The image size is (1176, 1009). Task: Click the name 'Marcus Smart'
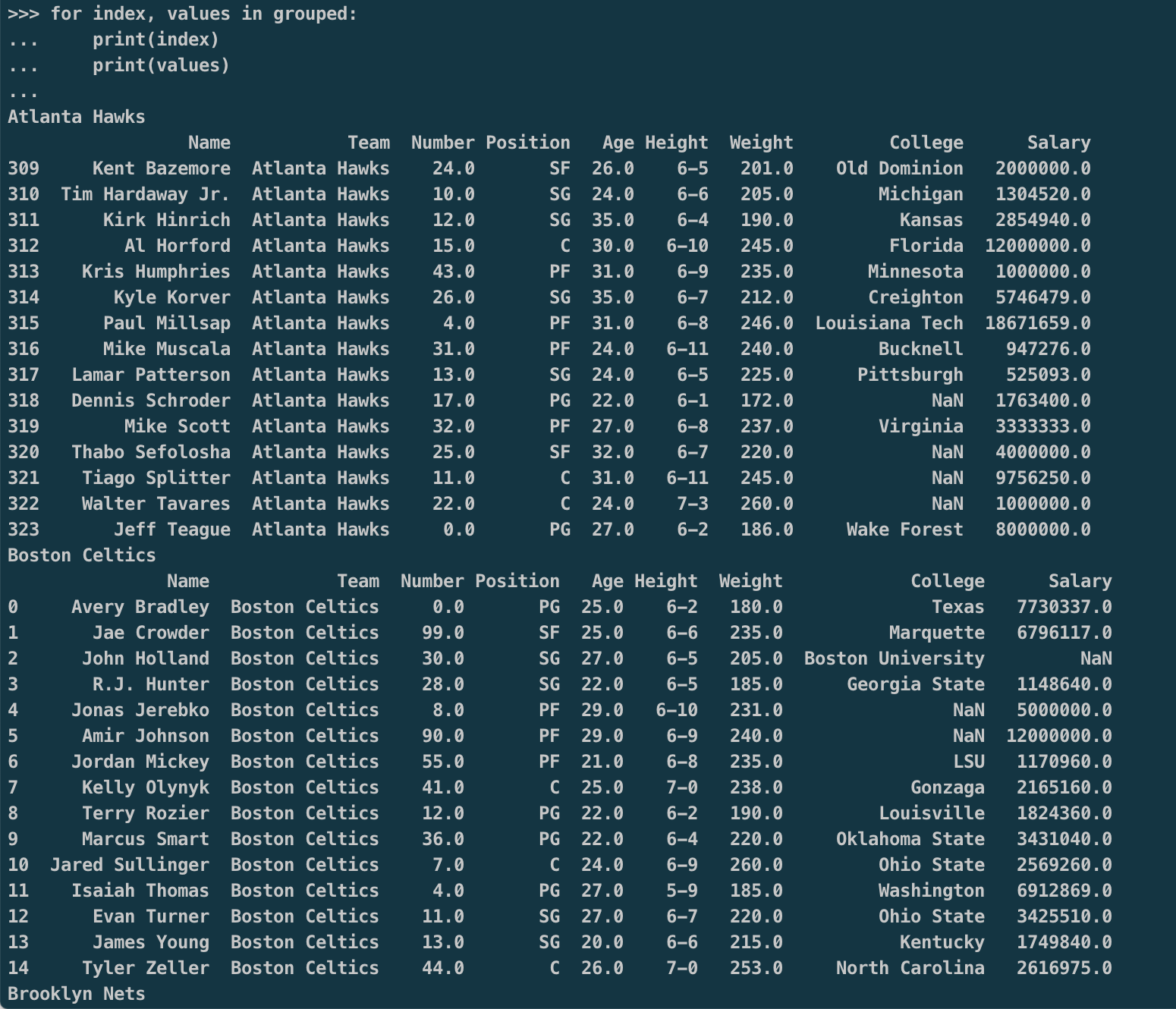[x=146, y=839]
